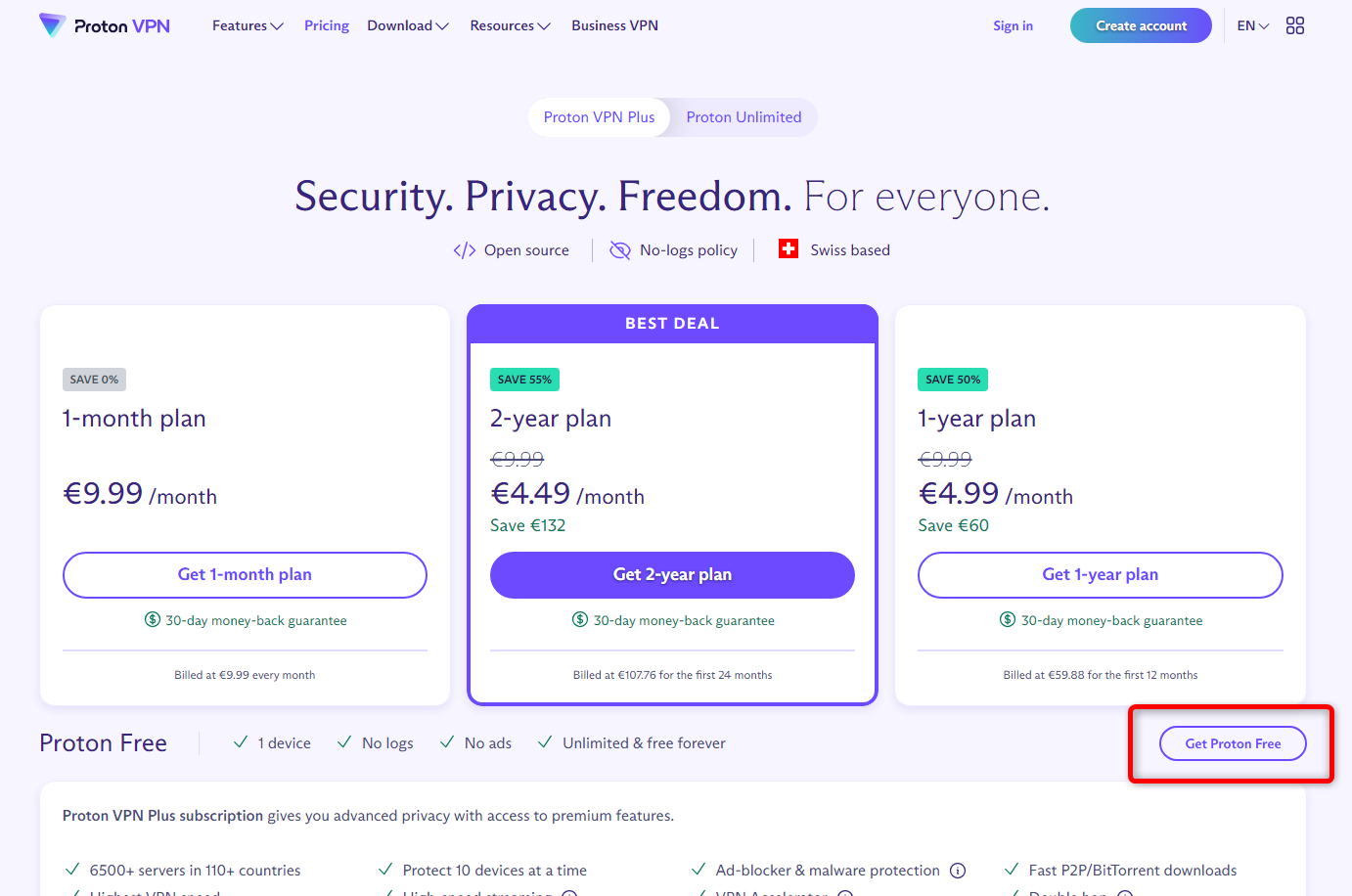Image resolution: width=1352 pixels, height=896 pixels.
Task: Click the Get 2-year plan button
Action: pos(672,575)
